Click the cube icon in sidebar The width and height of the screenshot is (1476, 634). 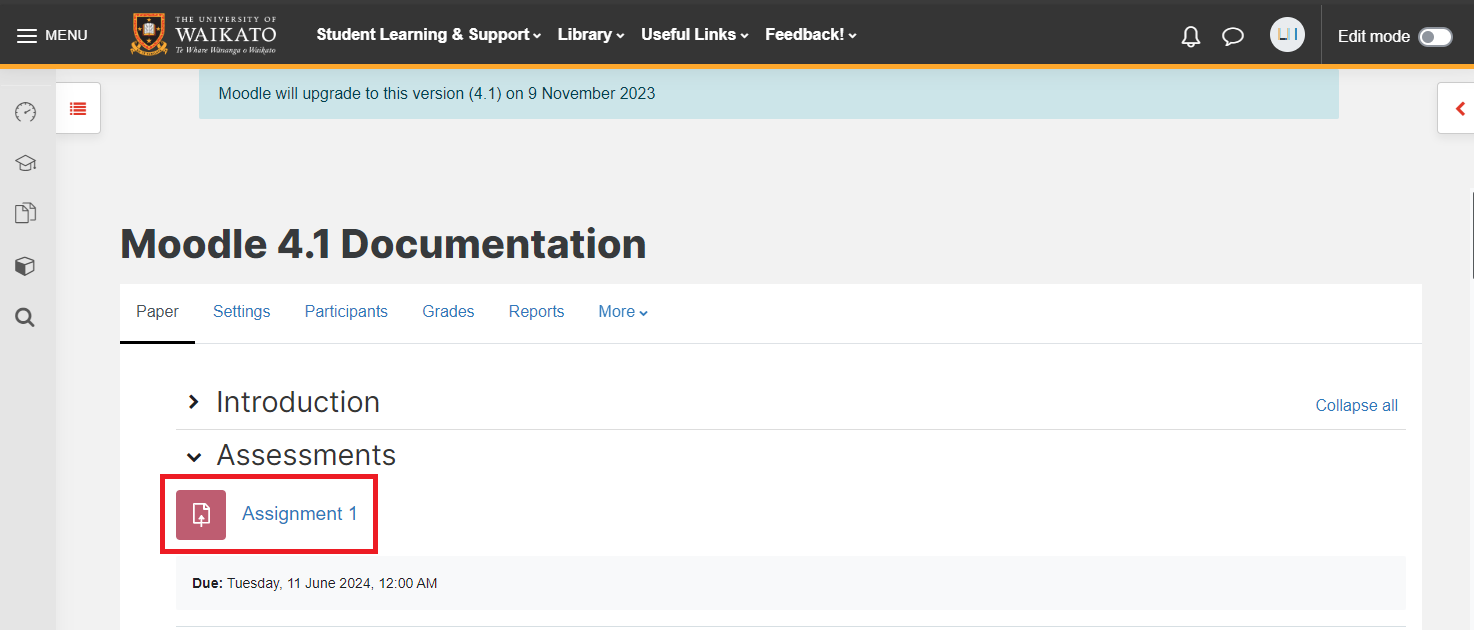26,266
